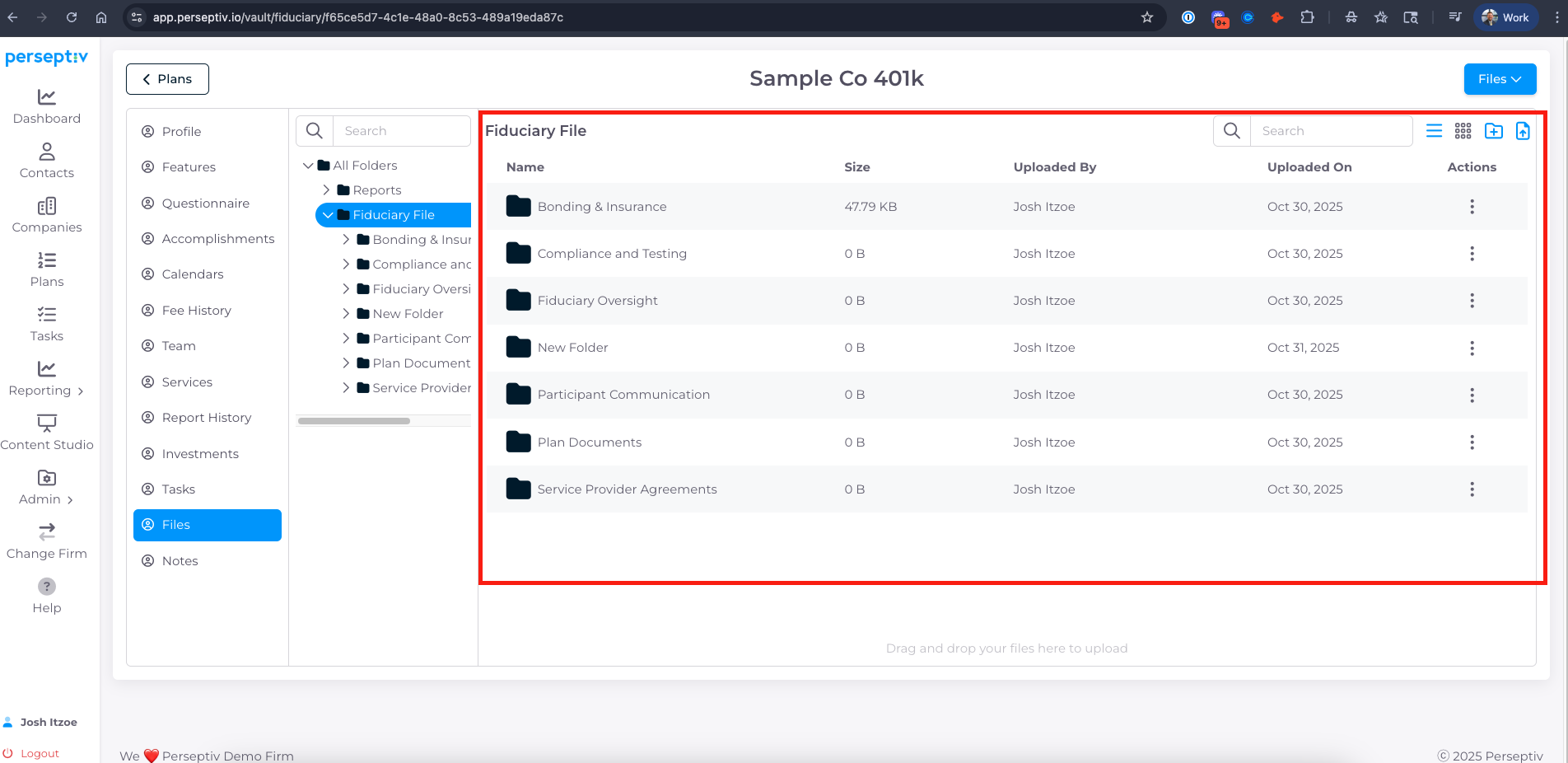Click magnifier icon in folder tree search
Image resolution: width=1568 pixels, height=763 pixels.
click(x=315, y=131)
